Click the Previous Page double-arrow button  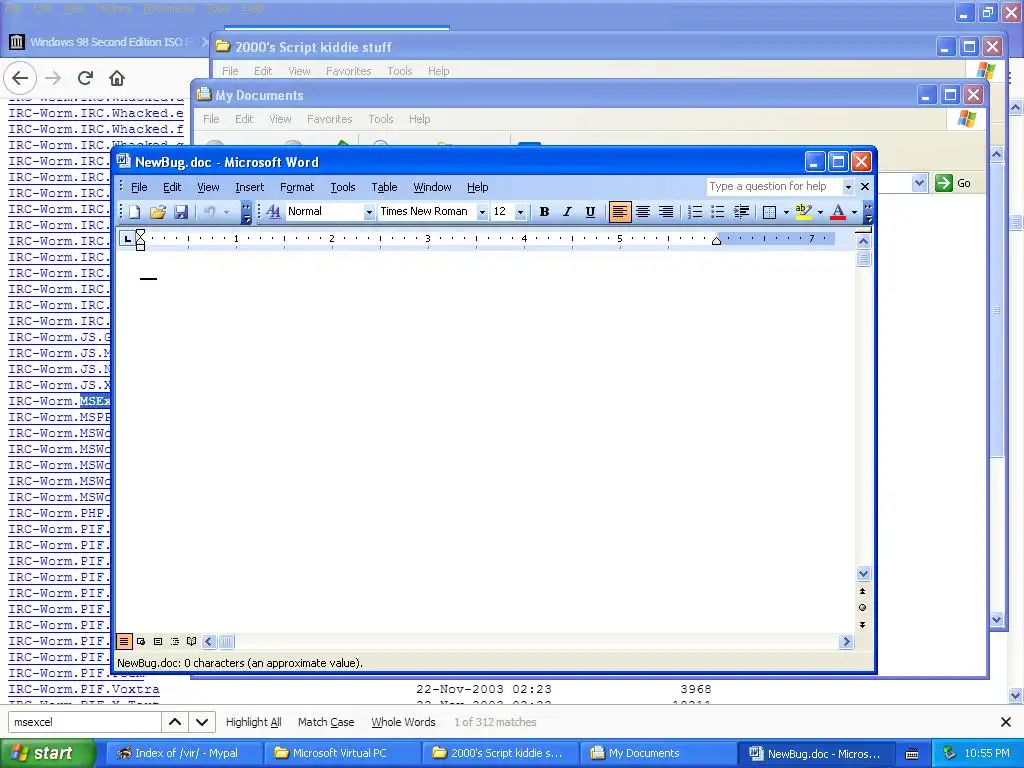tap(863, 591)
